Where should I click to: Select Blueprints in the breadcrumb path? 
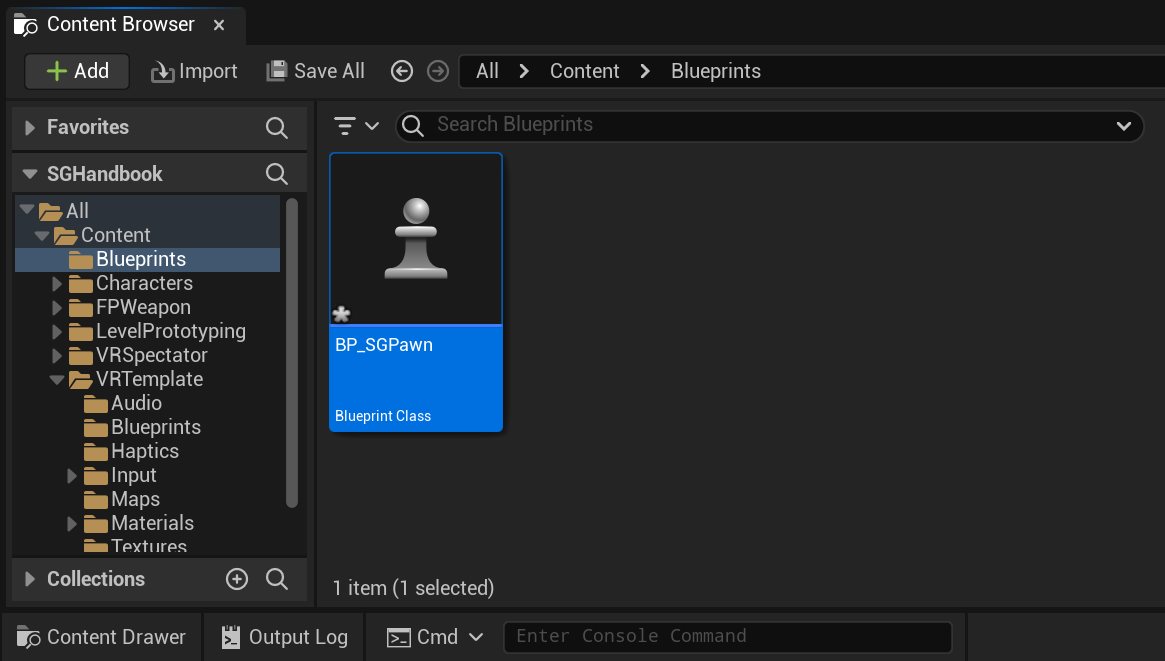pyautogui.click(x=715, y=71)
